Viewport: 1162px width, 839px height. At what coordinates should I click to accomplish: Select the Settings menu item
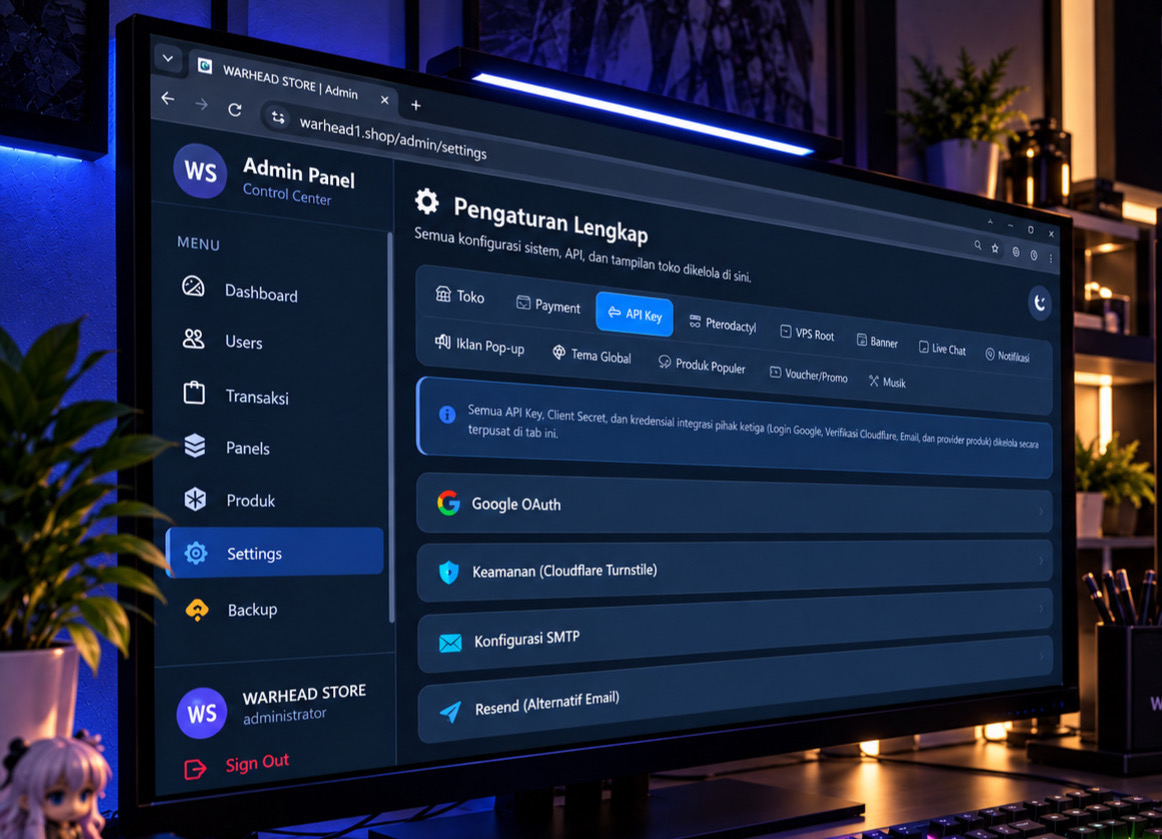click(275, 553)
